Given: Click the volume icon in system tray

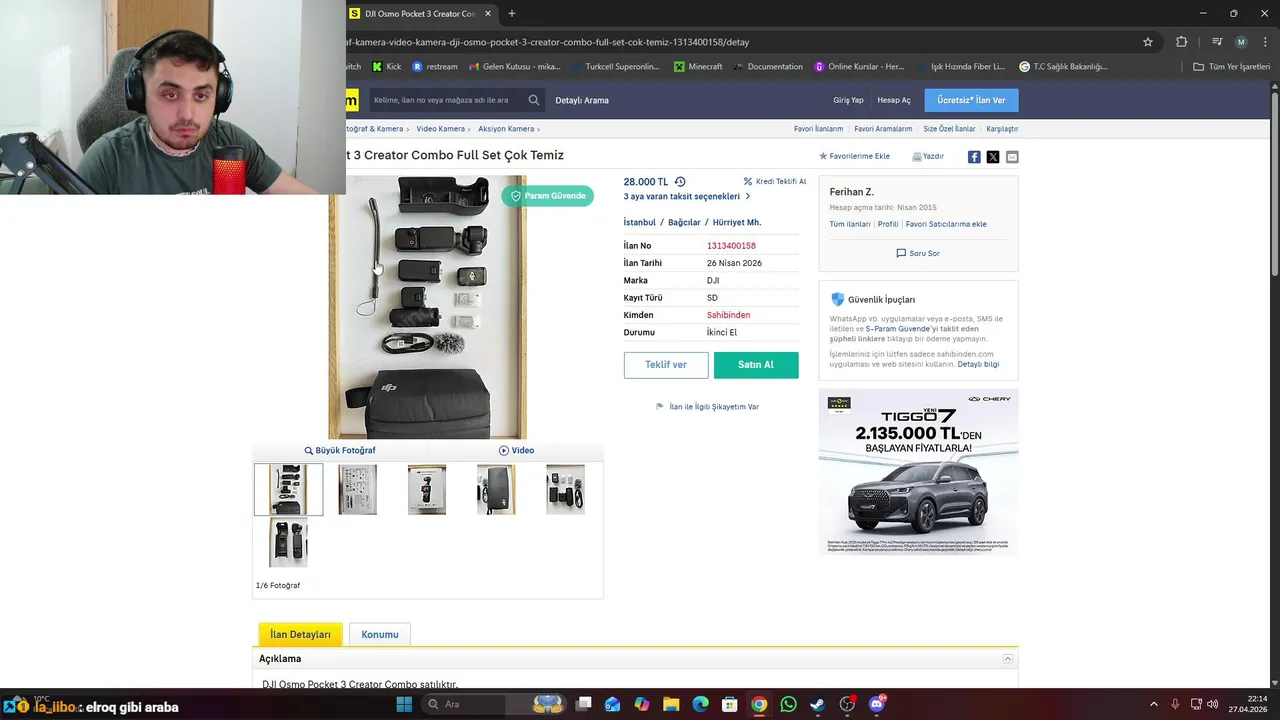Looking at the screenshot, I should point(1212,704).
